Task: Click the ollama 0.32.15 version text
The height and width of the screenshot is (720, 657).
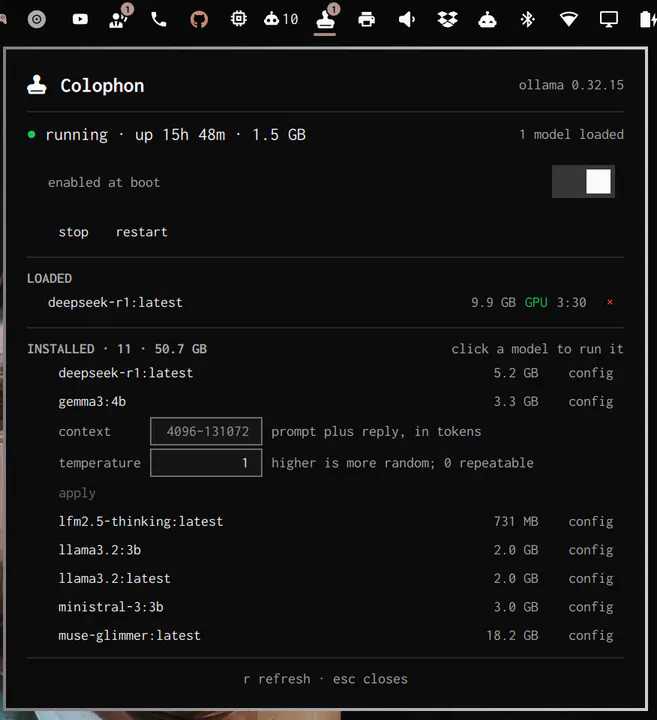Action: (x=571, y=85)
